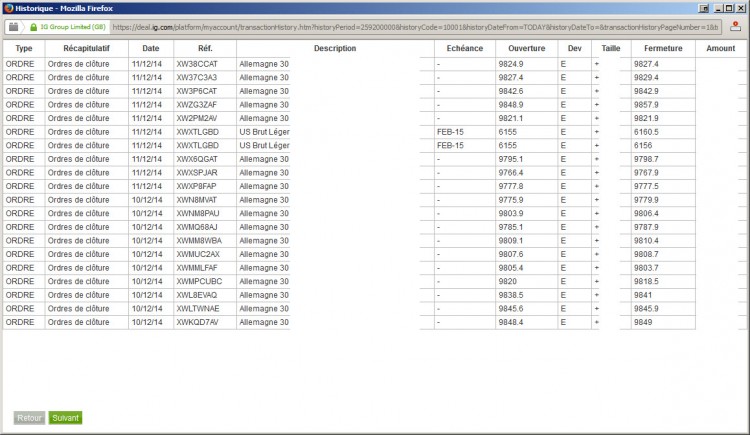Click the Date column header

click(151, 48)
